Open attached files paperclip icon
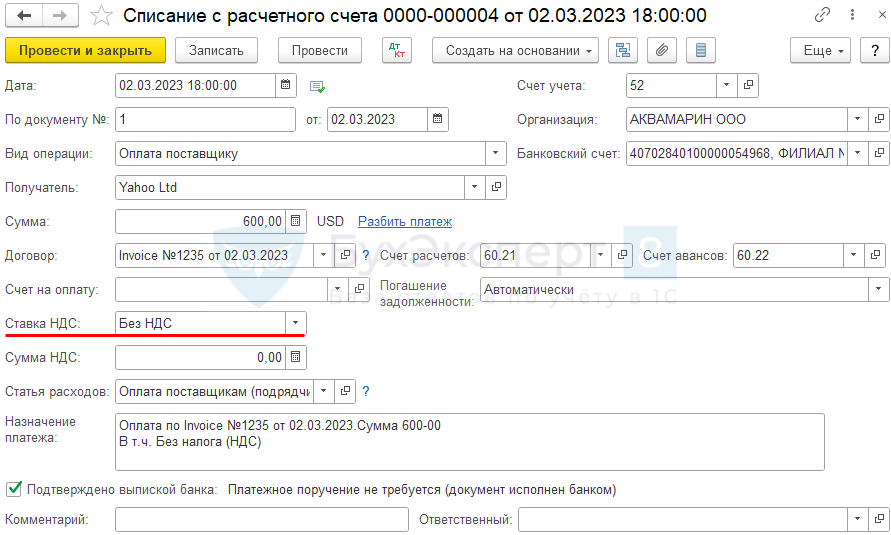The height and width of the screenshot is (535, 891). tap(662, 51)
